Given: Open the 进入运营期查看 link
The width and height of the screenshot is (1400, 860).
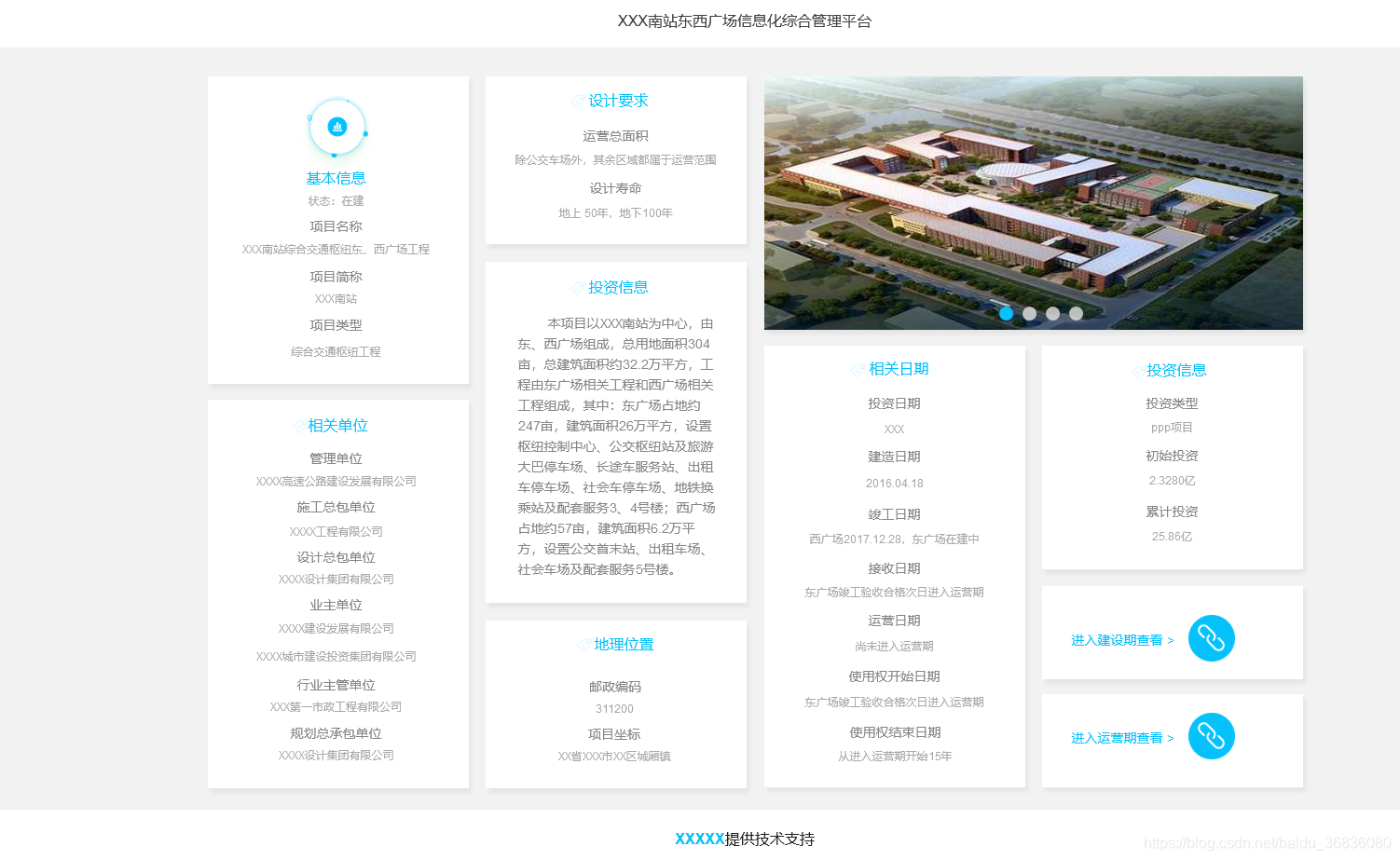Looking at the screenshot, I should pyautogui.click(x=1122, y=738).
